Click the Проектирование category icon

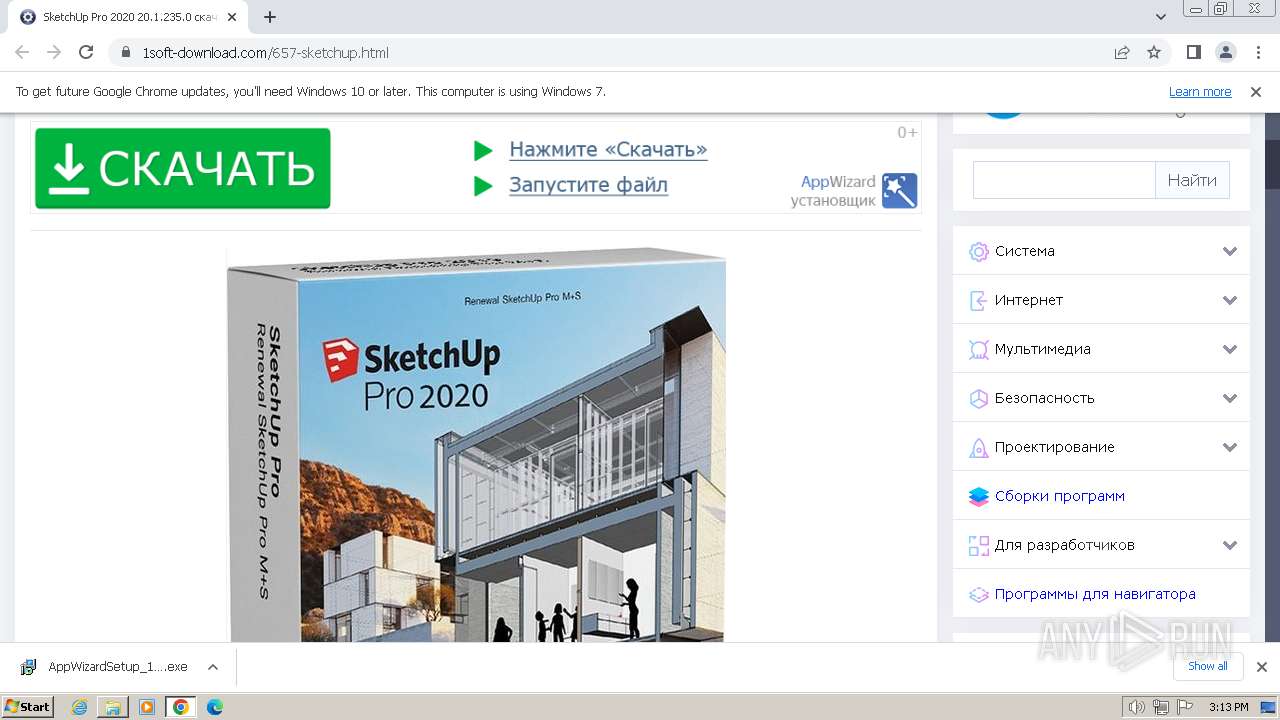point(978,448)
